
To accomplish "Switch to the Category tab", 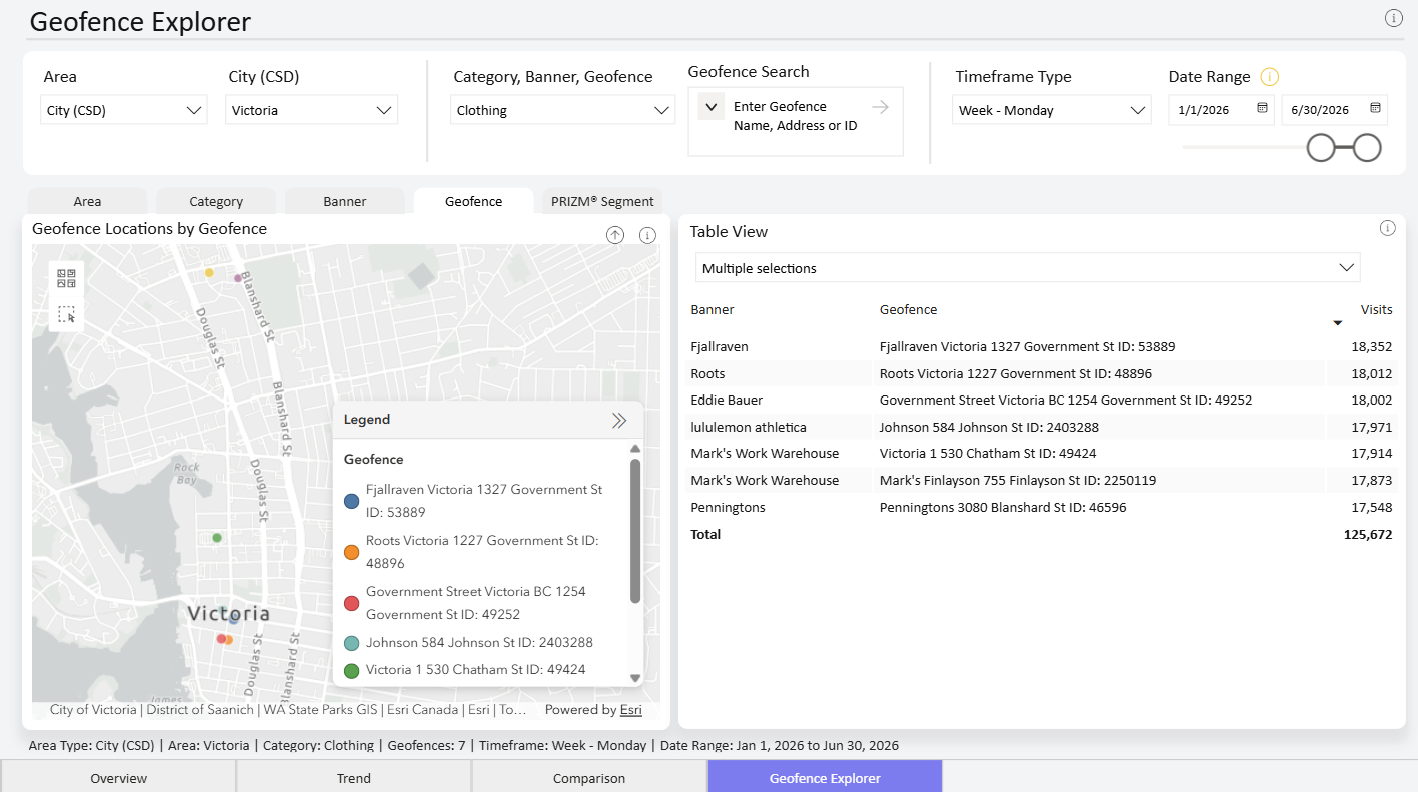I will tap(216, 201).
